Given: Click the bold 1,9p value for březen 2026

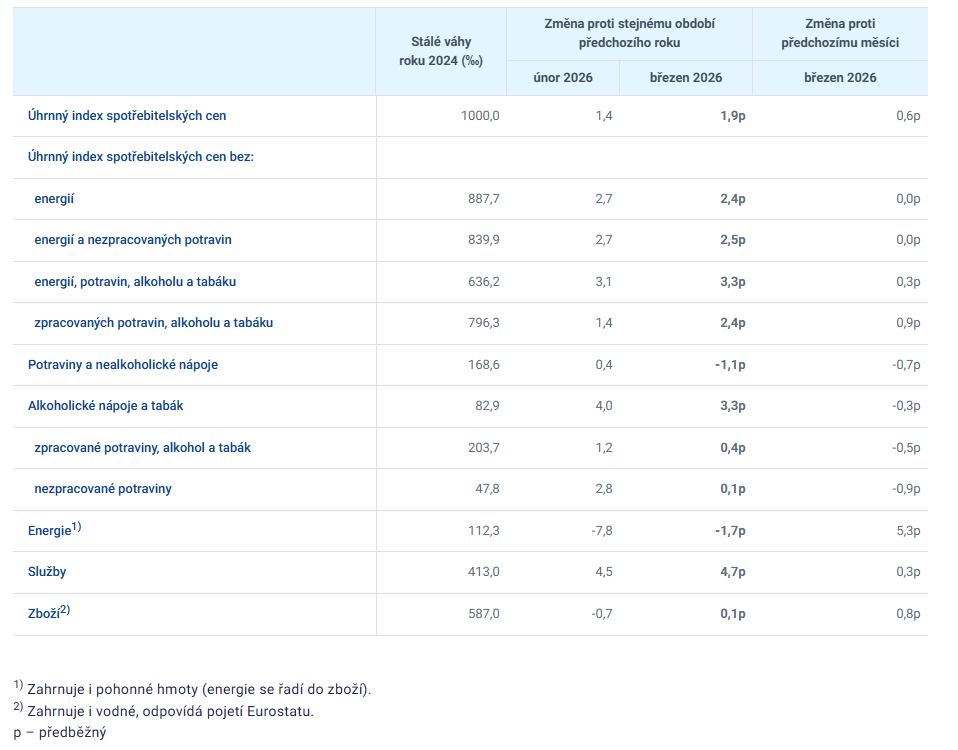Looking at the screenshot, I should pos(733,116).
